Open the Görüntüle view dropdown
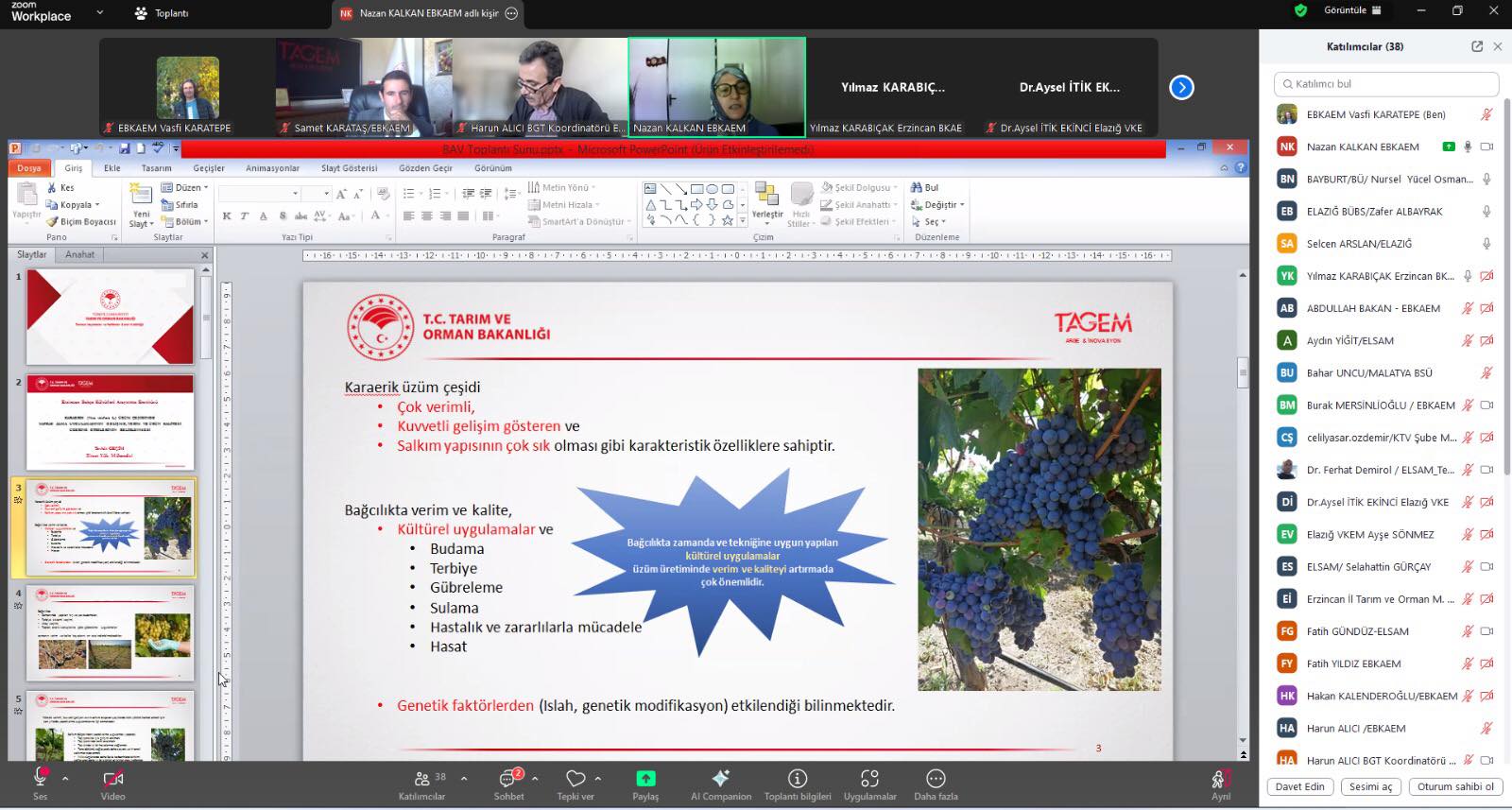Image resolution: width=1512 pixels, height=810 pixels. tap(1352, 10)
